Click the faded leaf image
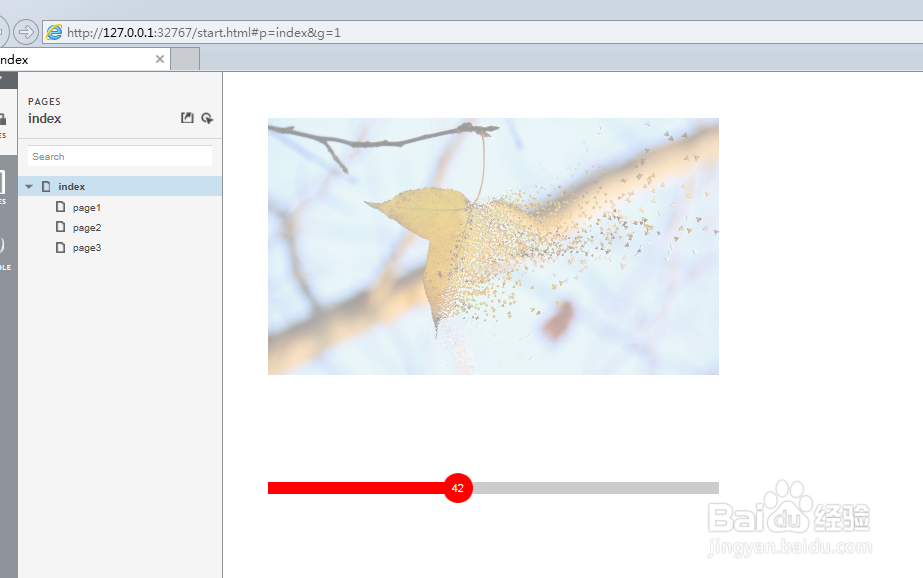 click(493, 246)
